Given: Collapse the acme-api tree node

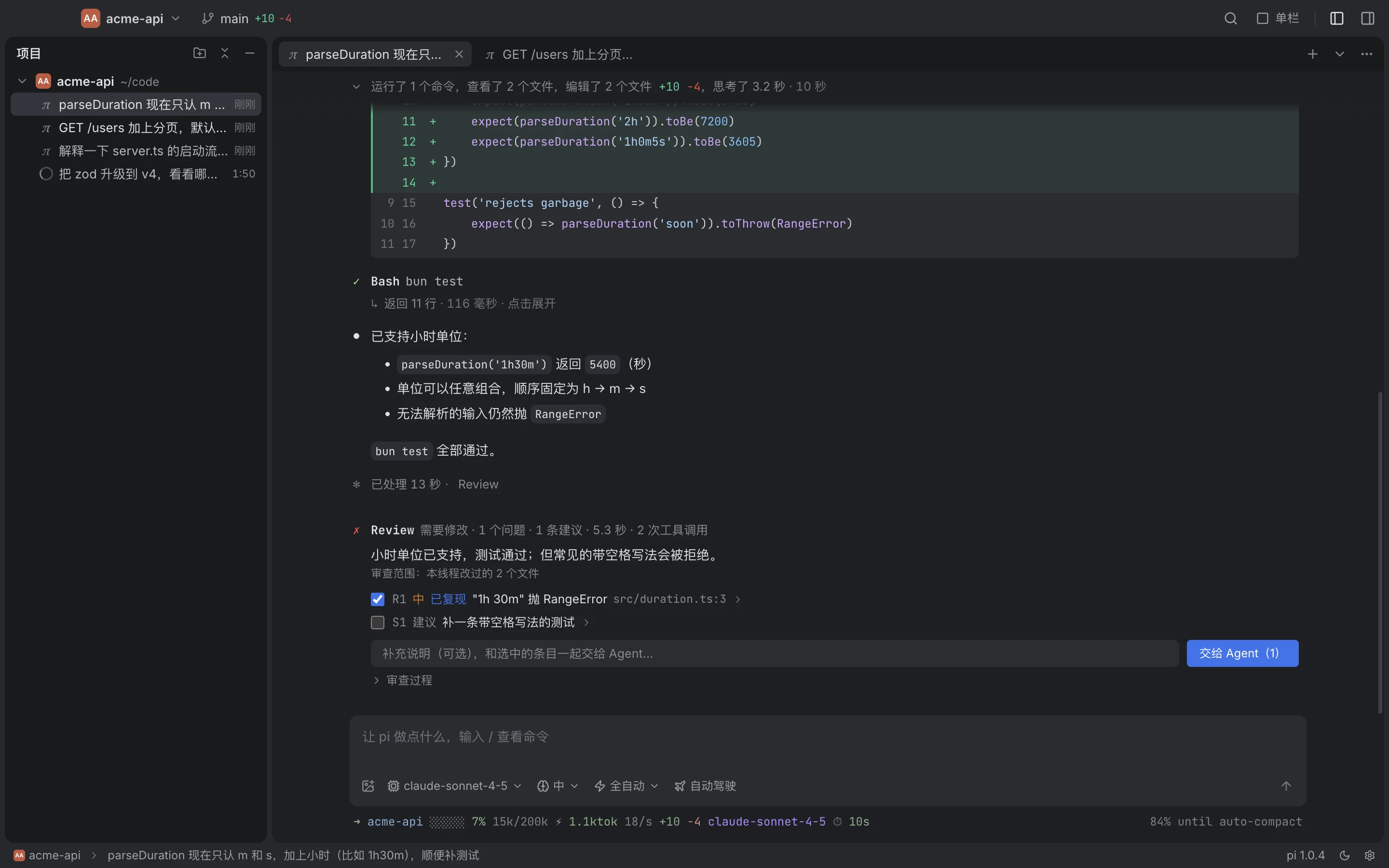Looking at the screenshot, I should (22, 81).
